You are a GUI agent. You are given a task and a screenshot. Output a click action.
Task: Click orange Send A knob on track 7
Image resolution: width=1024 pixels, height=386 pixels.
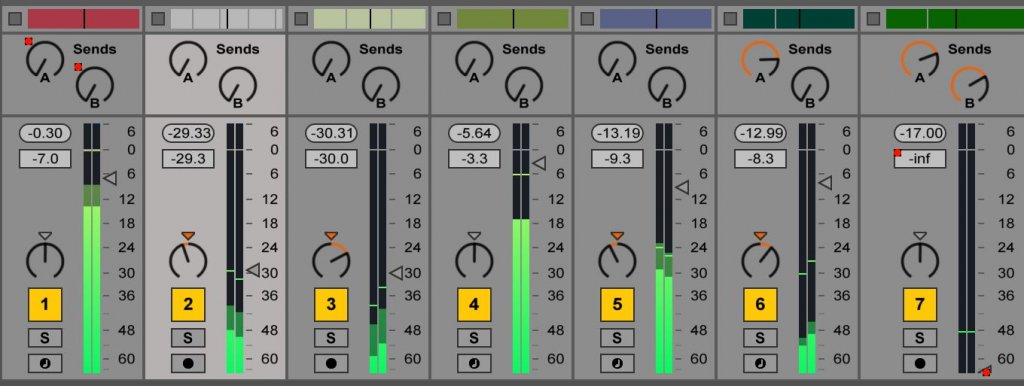tap(920, 60)
